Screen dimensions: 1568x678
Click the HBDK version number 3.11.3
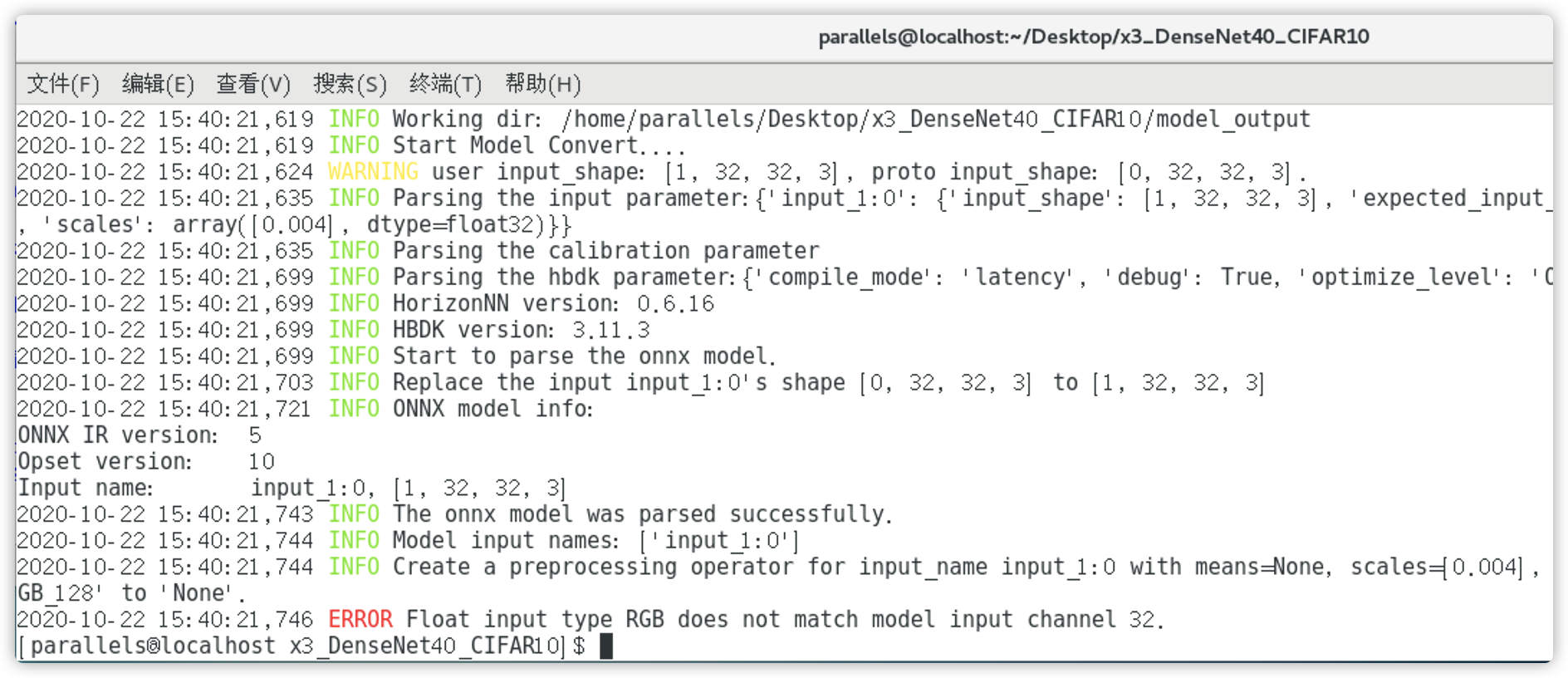[x=610, y=331]
